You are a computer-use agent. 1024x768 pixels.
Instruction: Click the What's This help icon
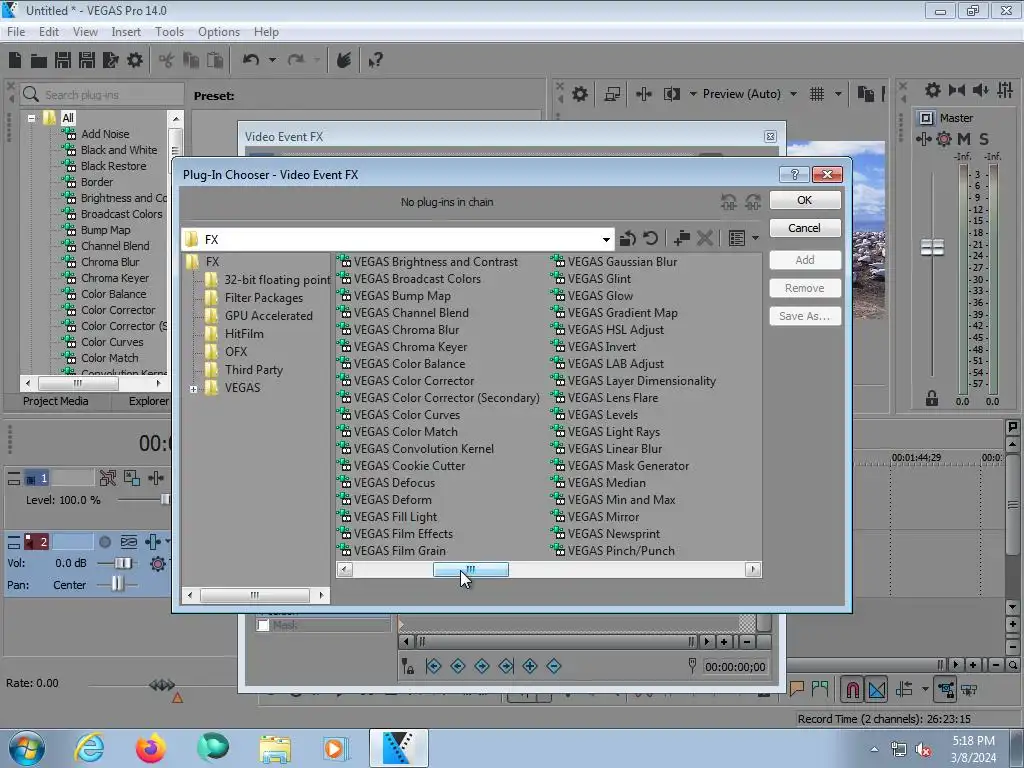pos(375,61)
